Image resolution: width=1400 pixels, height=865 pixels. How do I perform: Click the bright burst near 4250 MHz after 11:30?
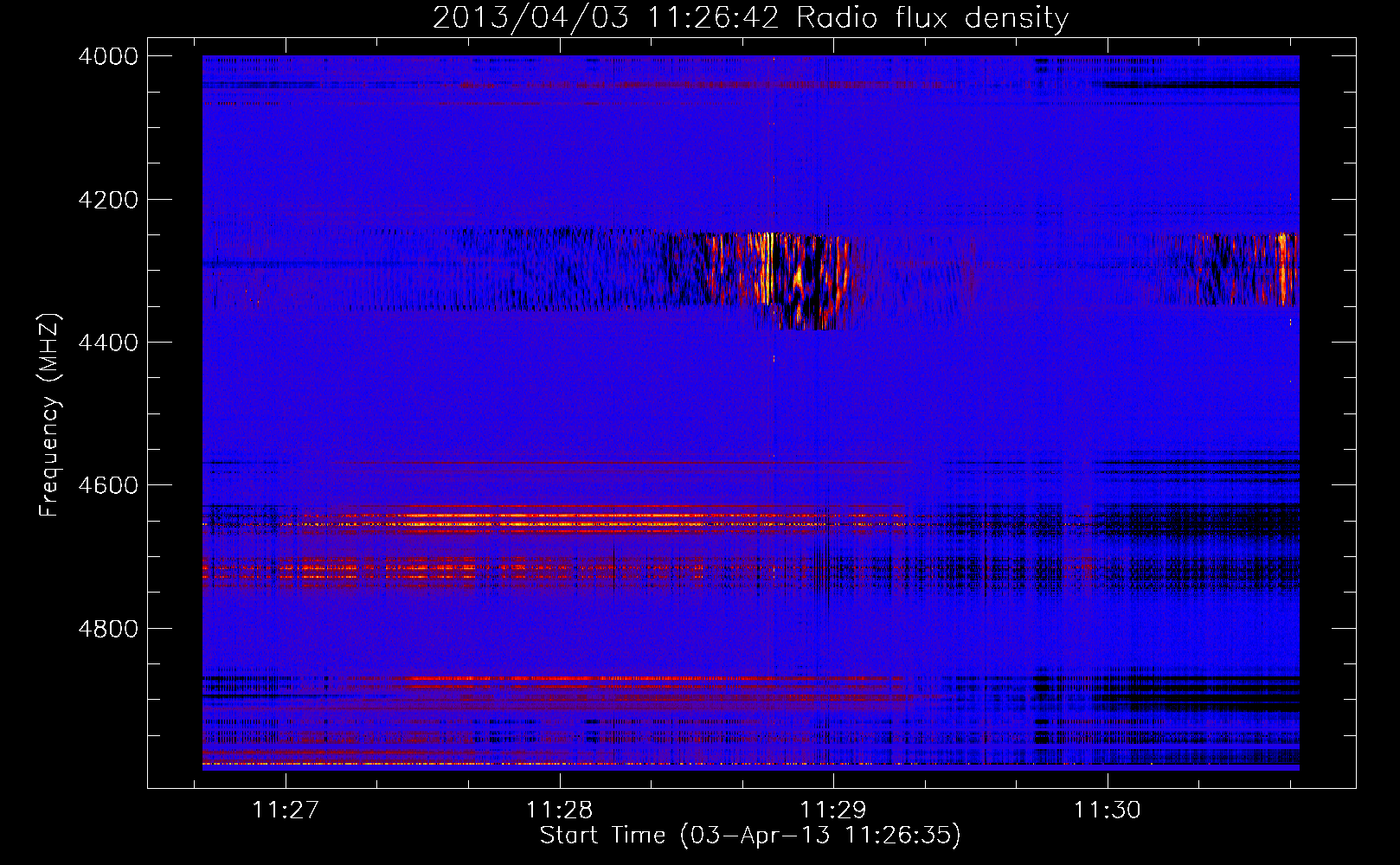coord(1284,266)
